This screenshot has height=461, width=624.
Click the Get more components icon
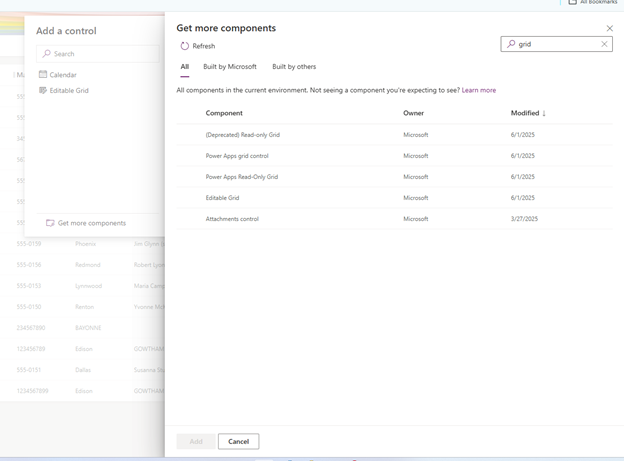[50, 223]
